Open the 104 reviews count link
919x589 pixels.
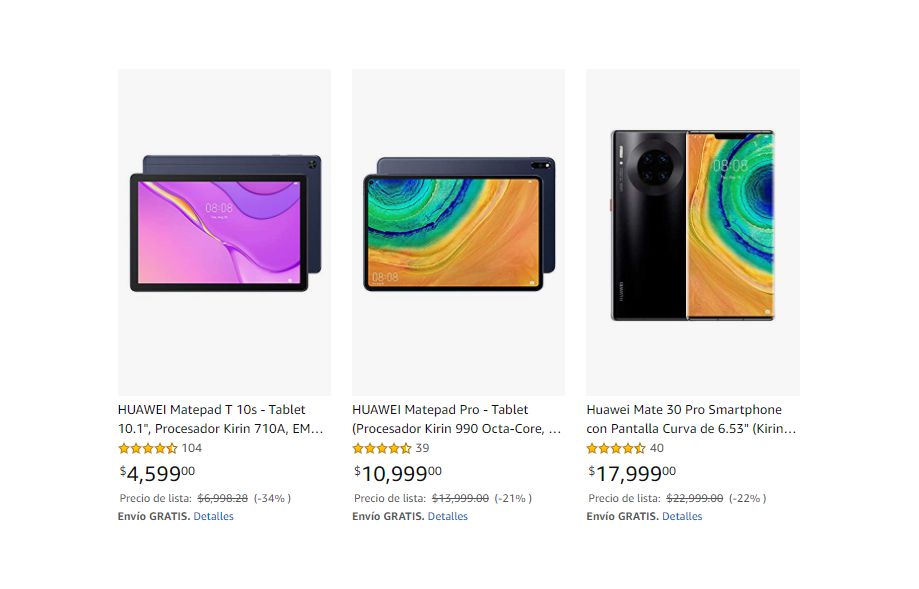pyautogui.click(x=192, y=448)
